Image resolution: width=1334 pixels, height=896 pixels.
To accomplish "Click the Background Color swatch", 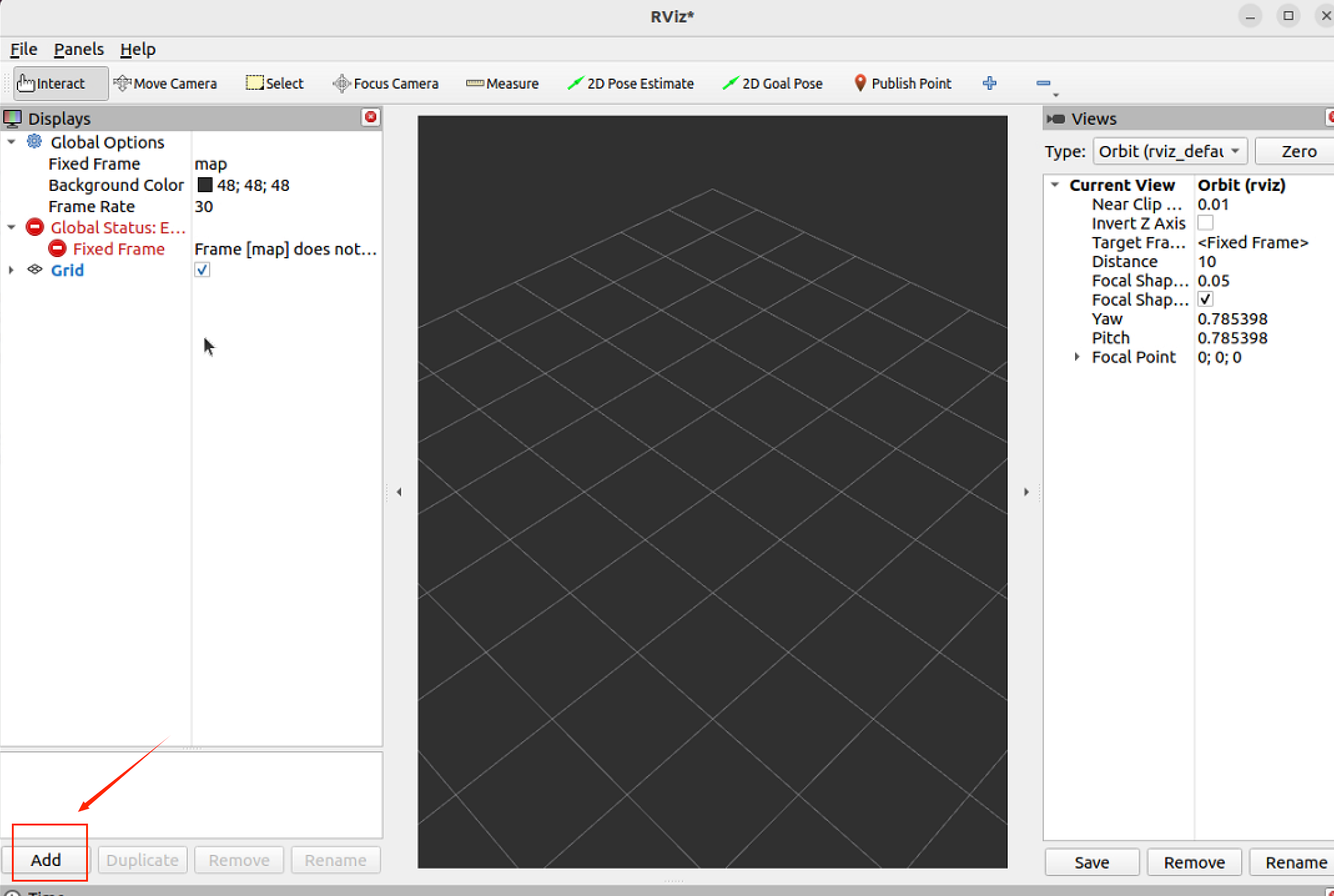I will pyautogui.click(x=205, y=185).
